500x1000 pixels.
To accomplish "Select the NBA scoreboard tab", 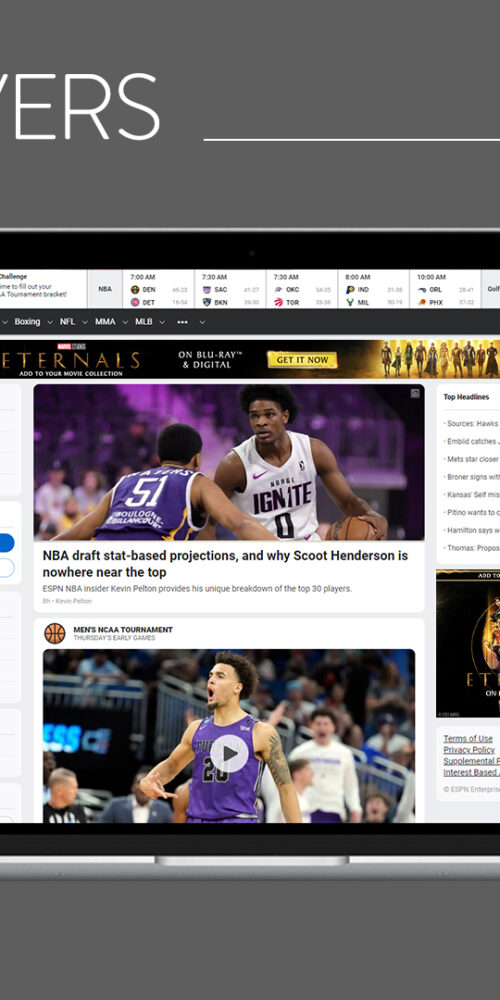I will point(105,290).
